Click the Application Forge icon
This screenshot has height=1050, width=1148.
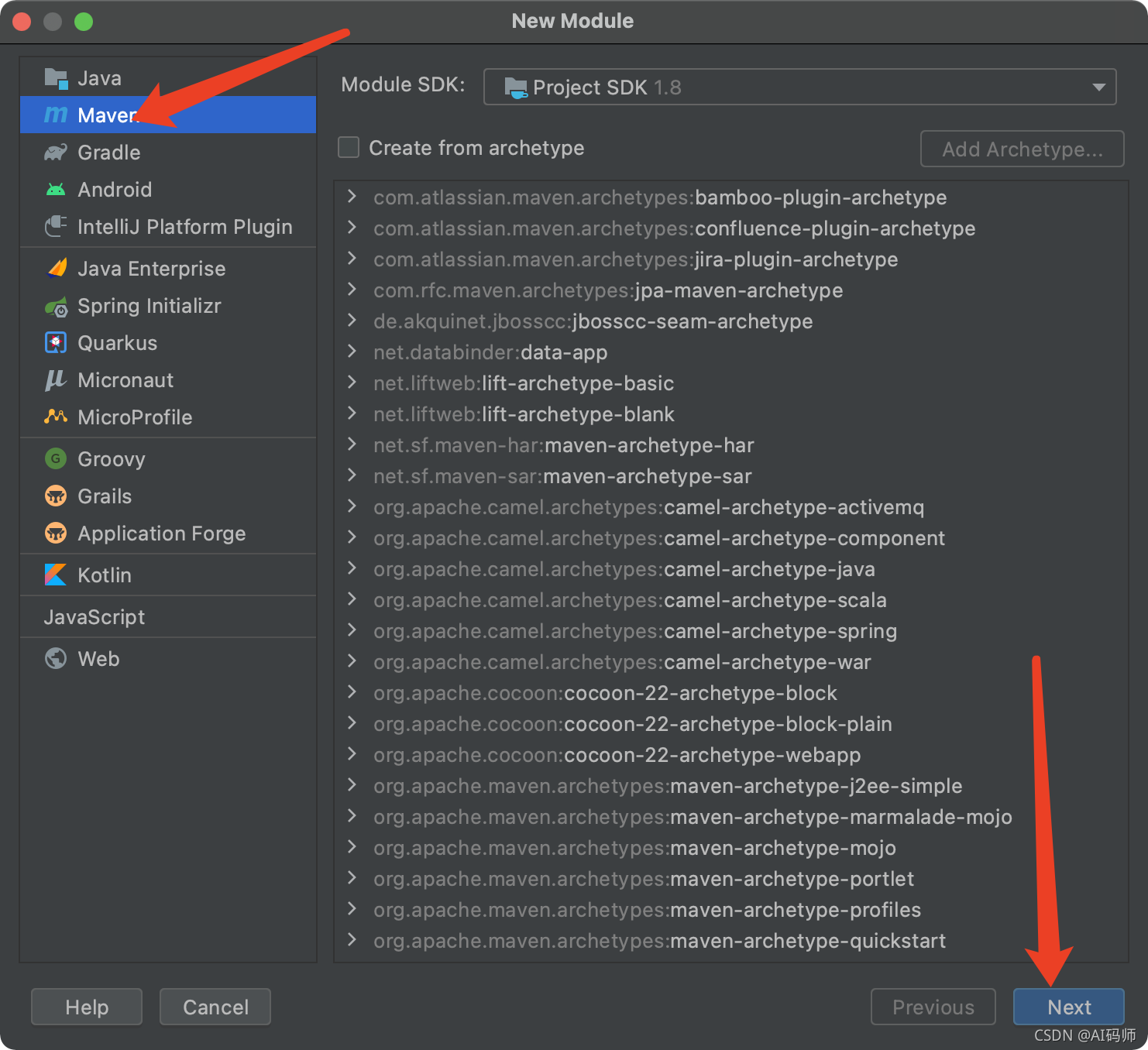[x=56, y=534]
